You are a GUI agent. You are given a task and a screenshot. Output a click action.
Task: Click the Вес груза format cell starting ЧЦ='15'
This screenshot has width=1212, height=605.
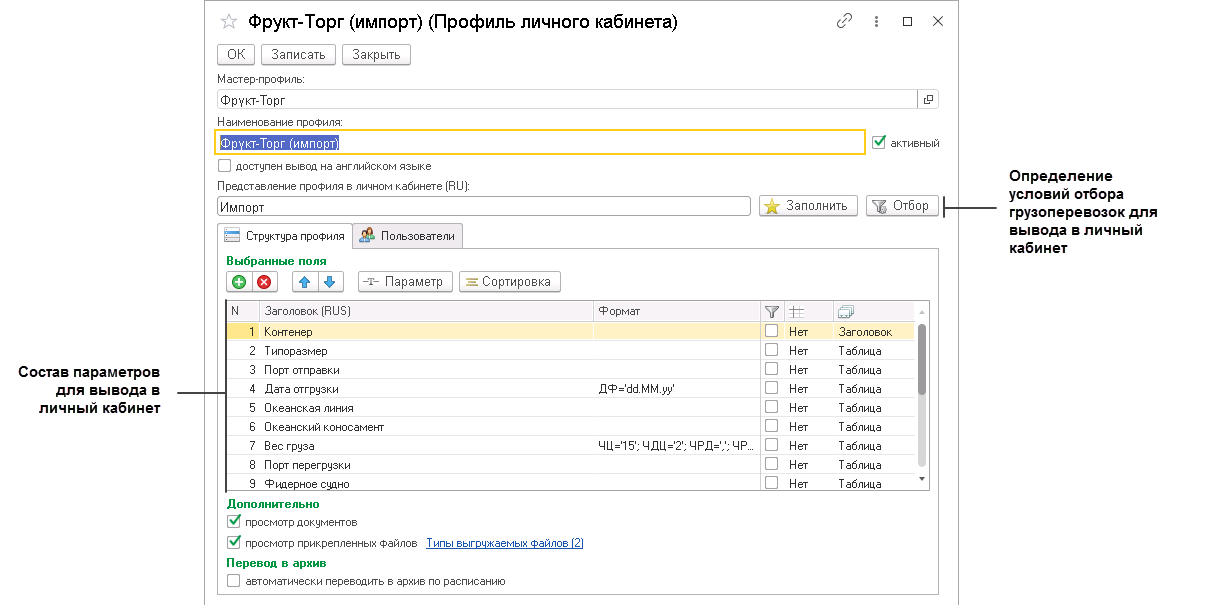click(677, 445)
